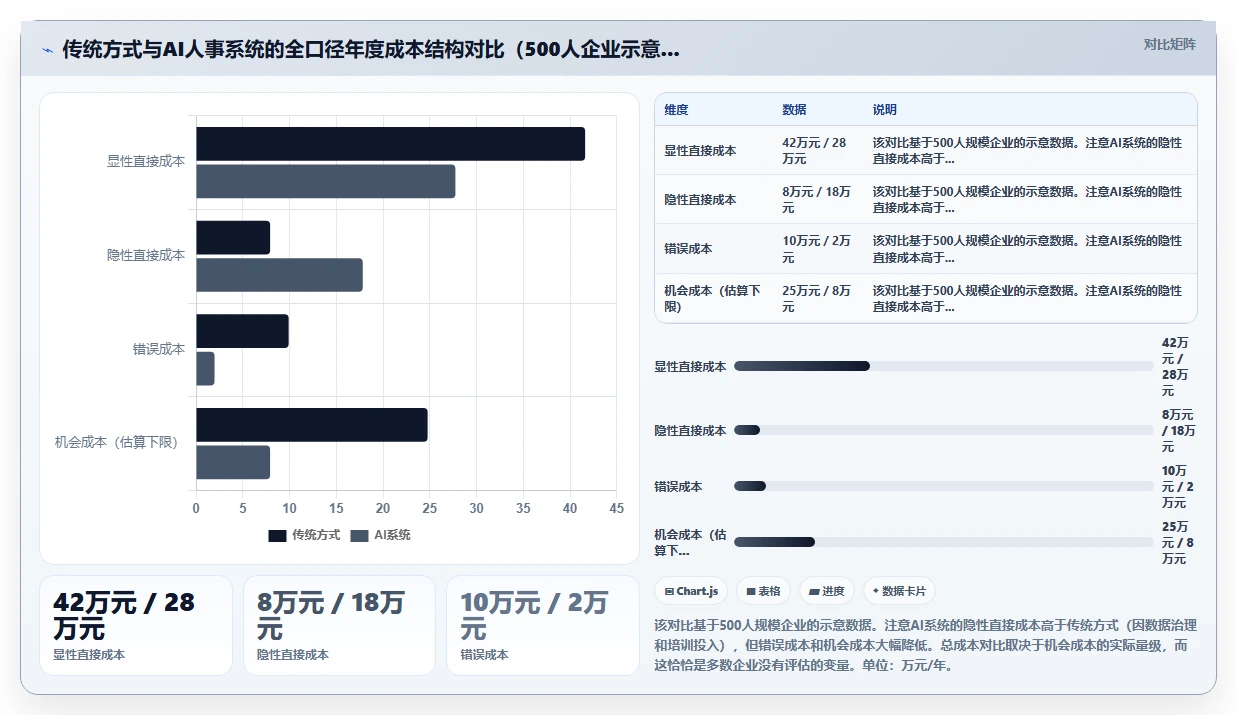Click the 传统方式 bar for 隐性直接成本
The width and height of the screenshot is (1237, 715).
tap(233, 238)
